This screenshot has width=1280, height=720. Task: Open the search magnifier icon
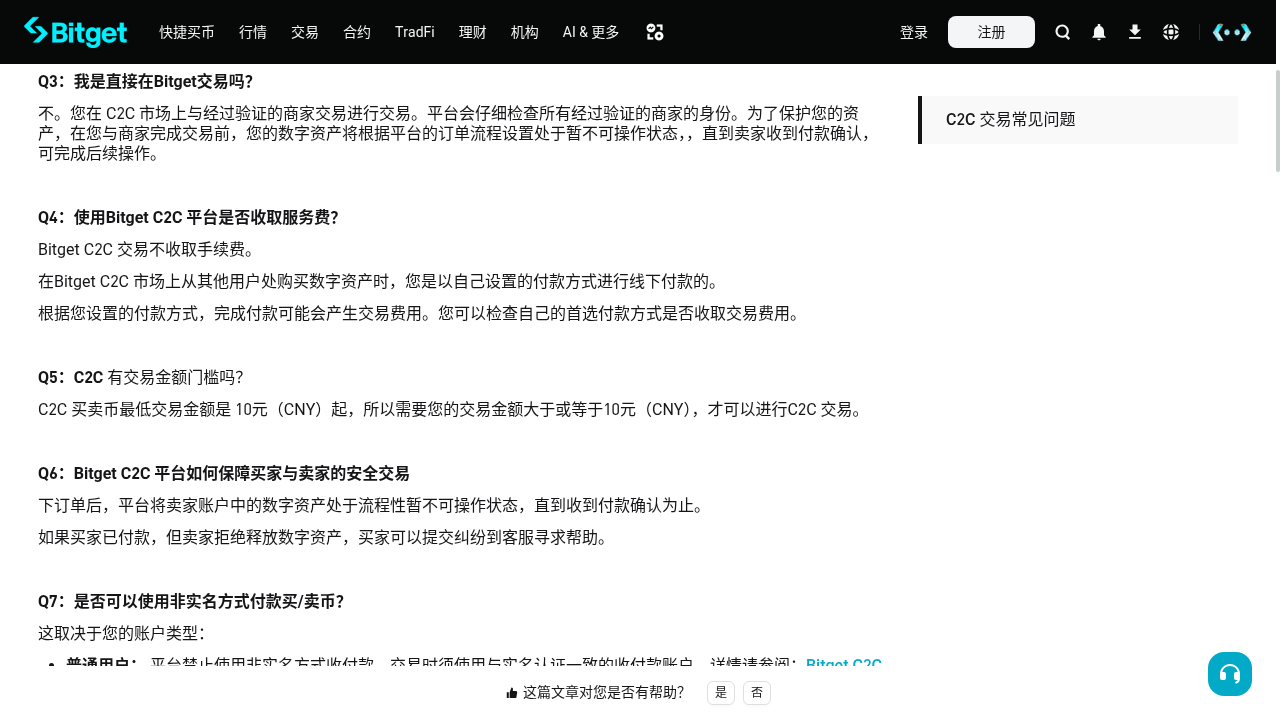[1063, 32]
